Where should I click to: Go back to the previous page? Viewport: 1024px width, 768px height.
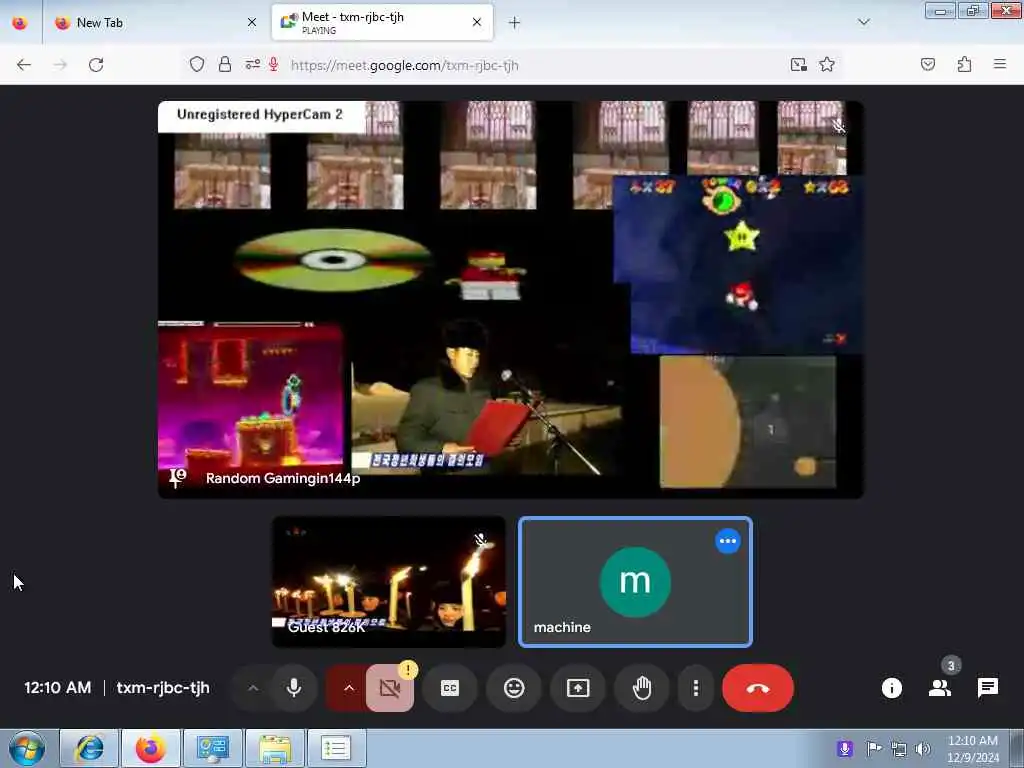click(24, 65)
